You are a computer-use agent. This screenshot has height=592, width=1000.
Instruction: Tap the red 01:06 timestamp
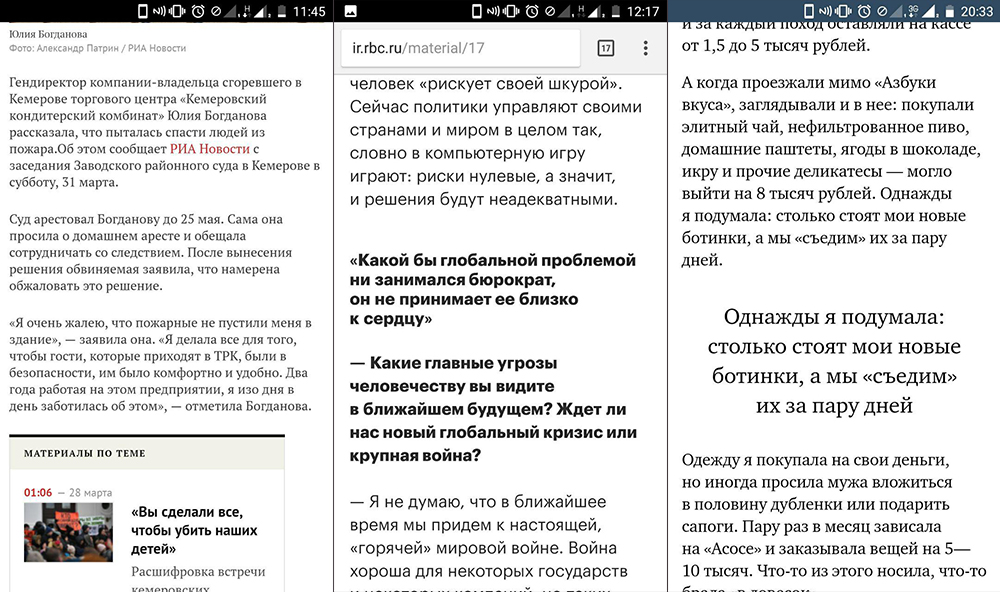(38, 492)
